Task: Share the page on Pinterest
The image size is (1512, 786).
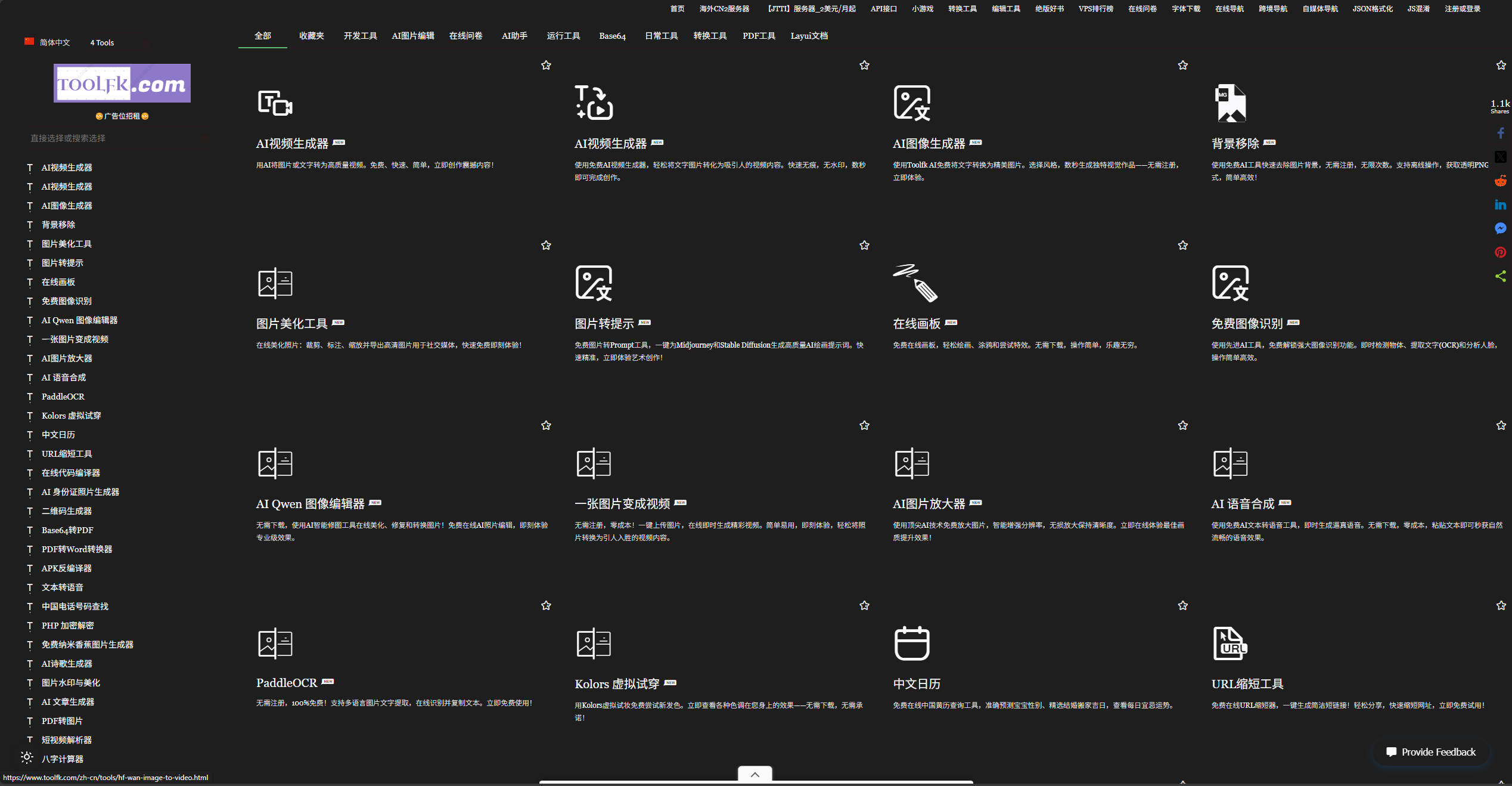Action: click(1500, 252)
